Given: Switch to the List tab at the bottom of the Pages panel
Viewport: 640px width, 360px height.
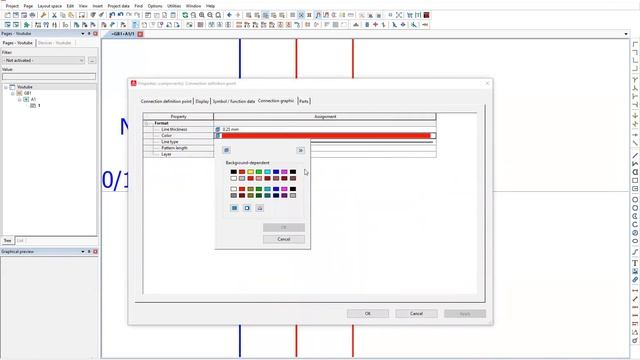Looking at the screenshot, I should click(x=20, y=241).
